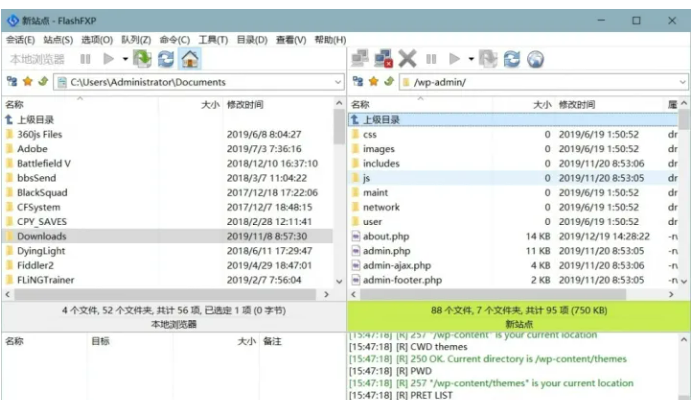This screenshot has height=400, width=699.
Task: Select the Battlefield V folder
Action: (168, 163)
